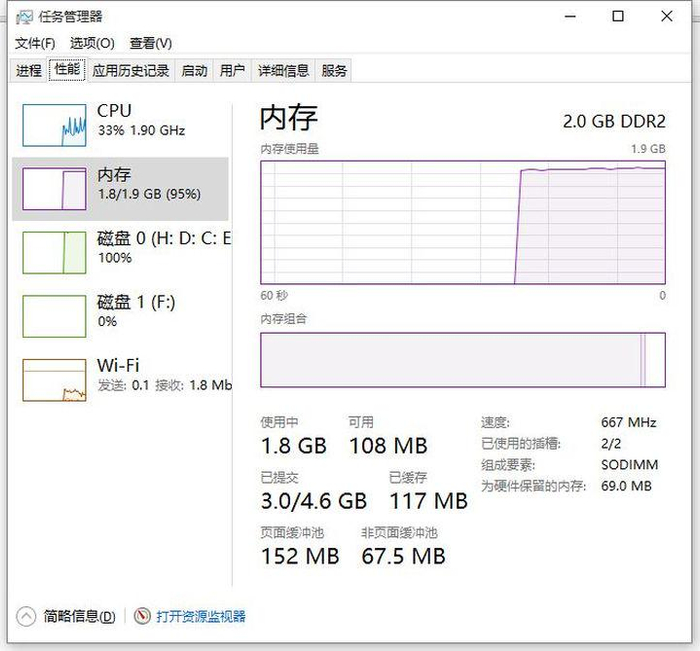
Task: Open the 打开资源监视器 link
Action: click(200, 616)
